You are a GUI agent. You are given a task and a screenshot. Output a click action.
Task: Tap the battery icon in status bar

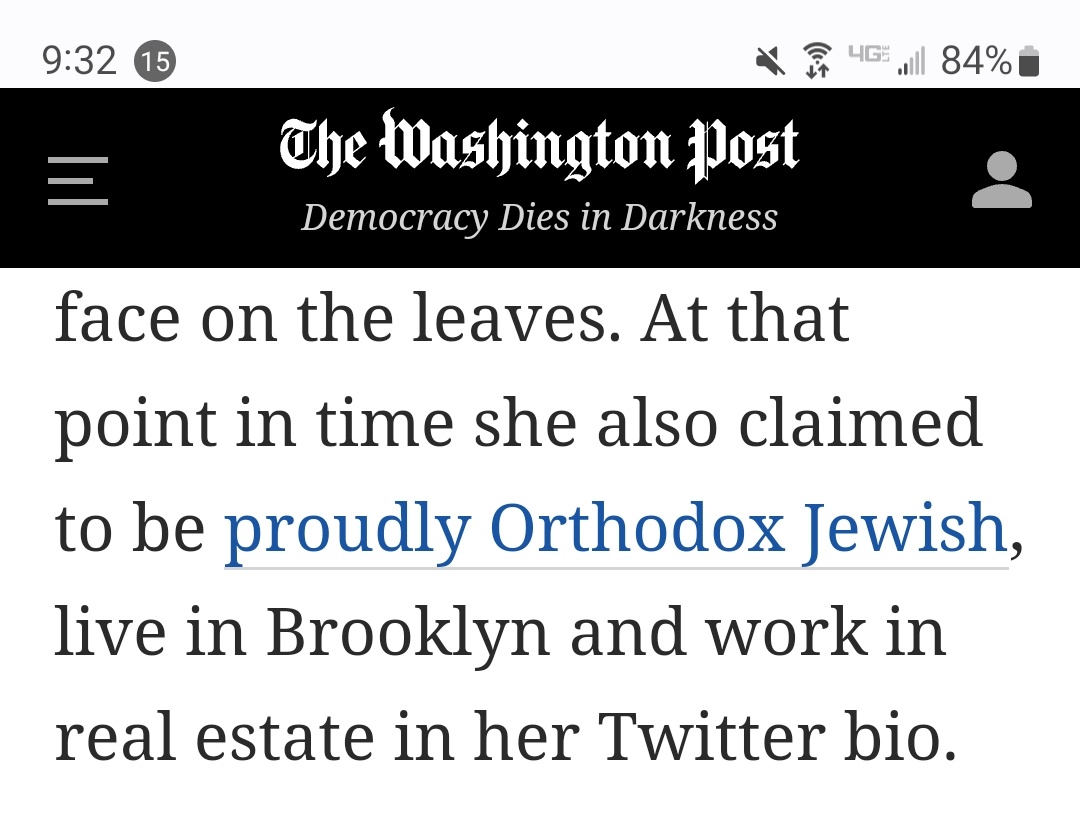click(x=1028, y=61)
